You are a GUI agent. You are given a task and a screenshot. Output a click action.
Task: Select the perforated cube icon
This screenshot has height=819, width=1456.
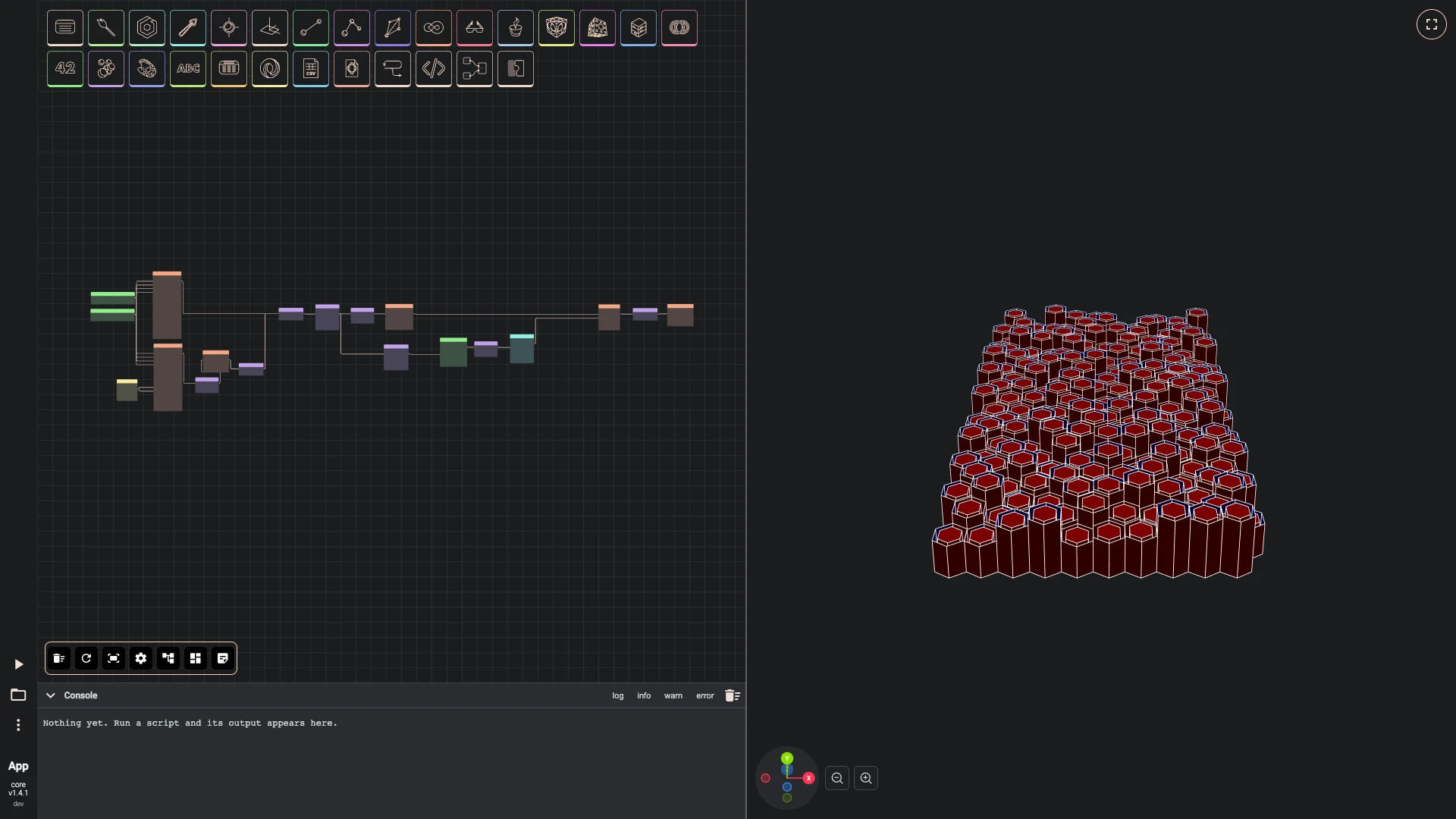(x=598, y=28)
